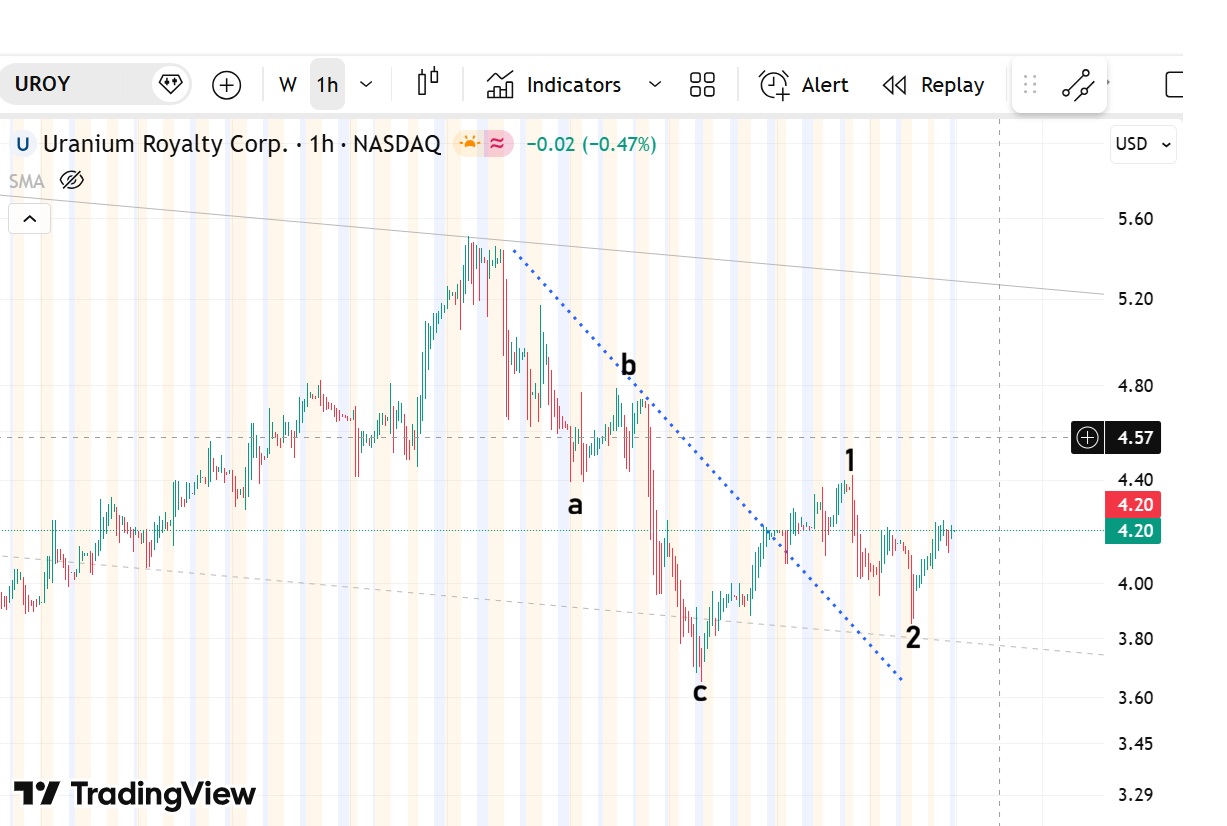Screen dimensions: 1227x826
Task: Create an Alert
Action: point(804,85)
